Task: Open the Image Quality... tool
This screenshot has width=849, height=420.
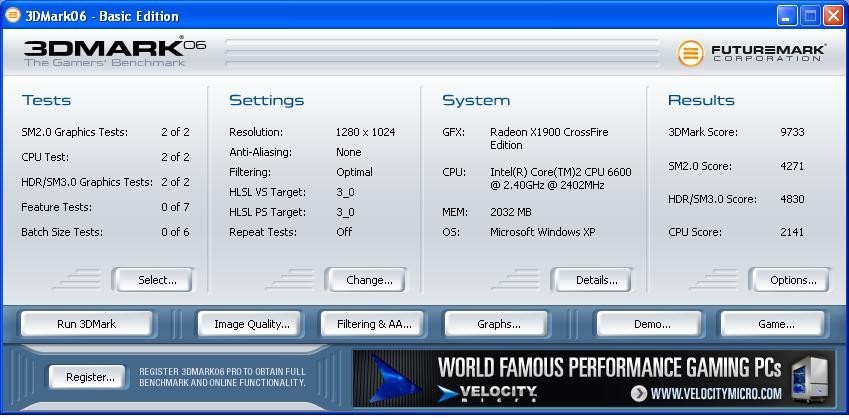Action: (249, 324)
